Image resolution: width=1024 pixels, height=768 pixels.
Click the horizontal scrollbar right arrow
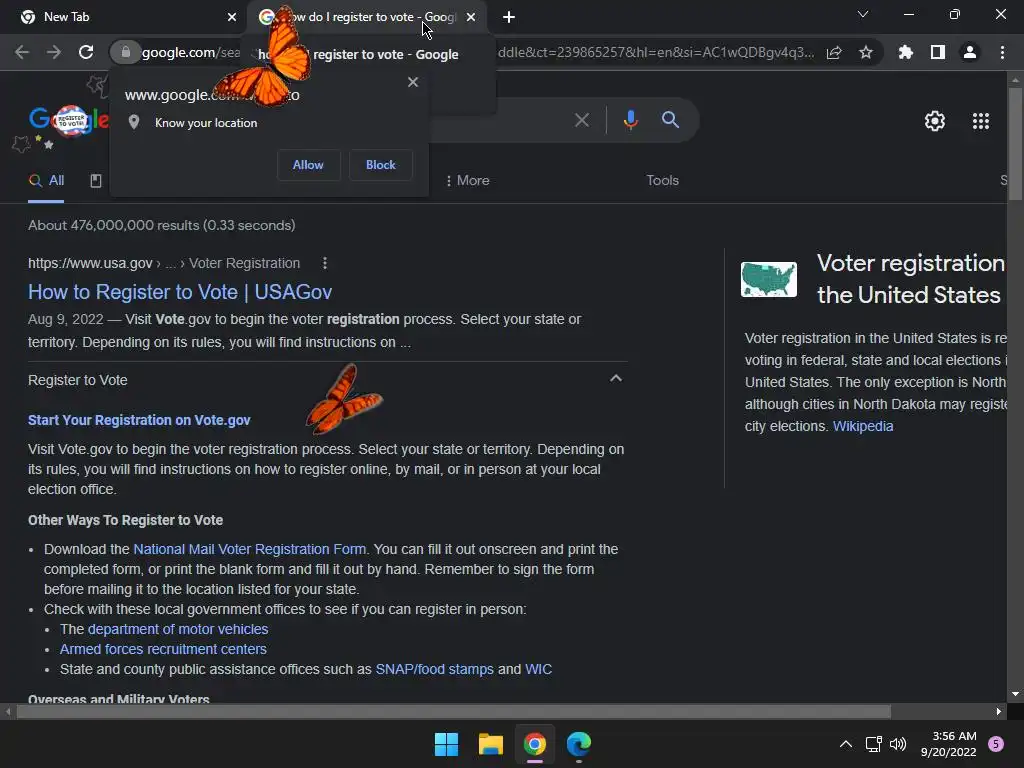[x=999, y=712]
